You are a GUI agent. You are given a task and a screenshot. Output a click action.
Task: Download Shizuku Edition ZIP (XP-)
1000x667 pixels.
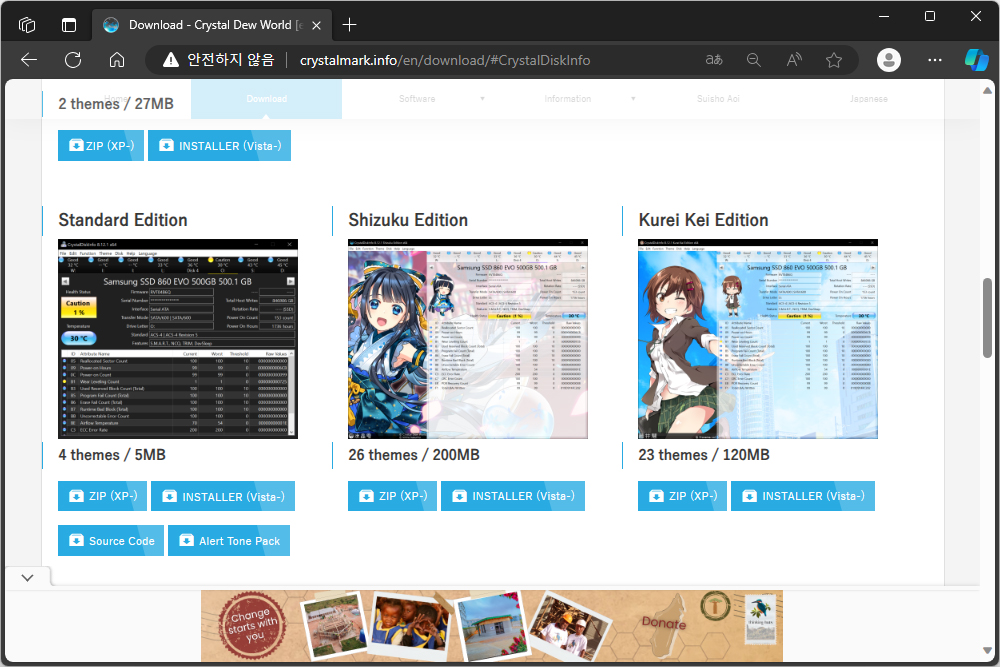[x=392, y=496]
